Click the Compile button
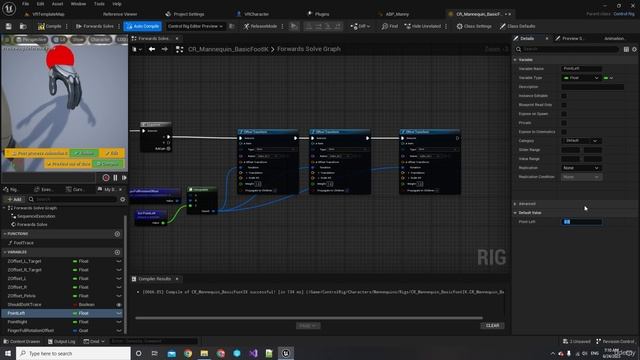The image size is (640, 360). 49,26
